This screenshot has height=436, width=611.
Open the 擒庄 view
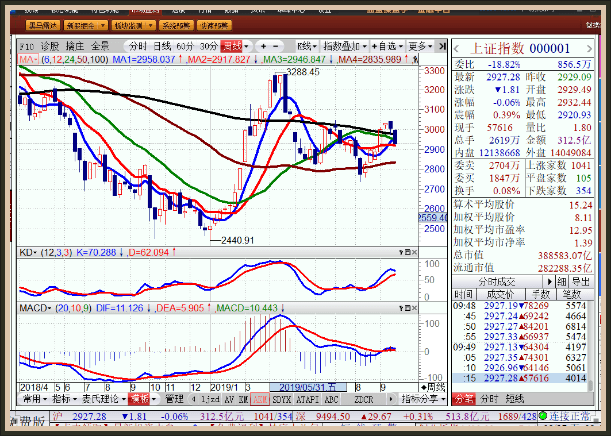75,47
